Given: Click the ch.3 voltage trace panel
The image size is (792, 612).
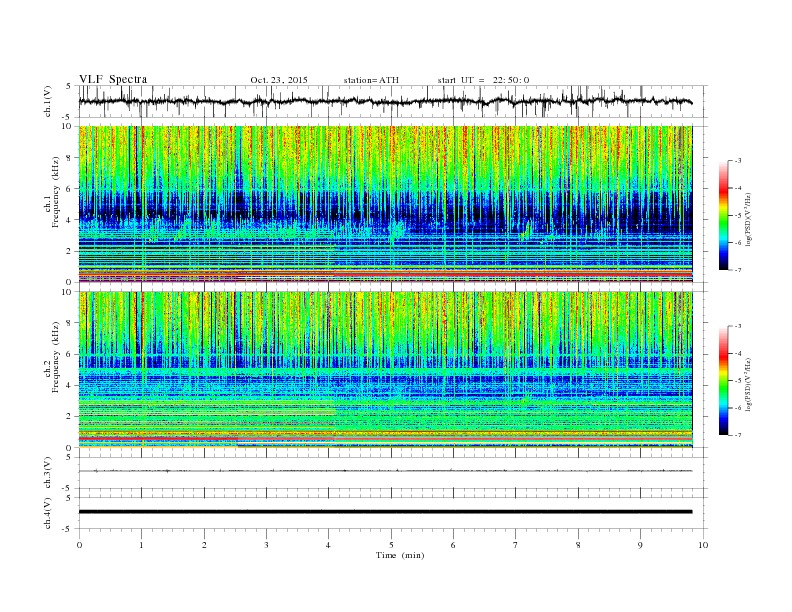Looking at the screenshot, I should point(393,473).
